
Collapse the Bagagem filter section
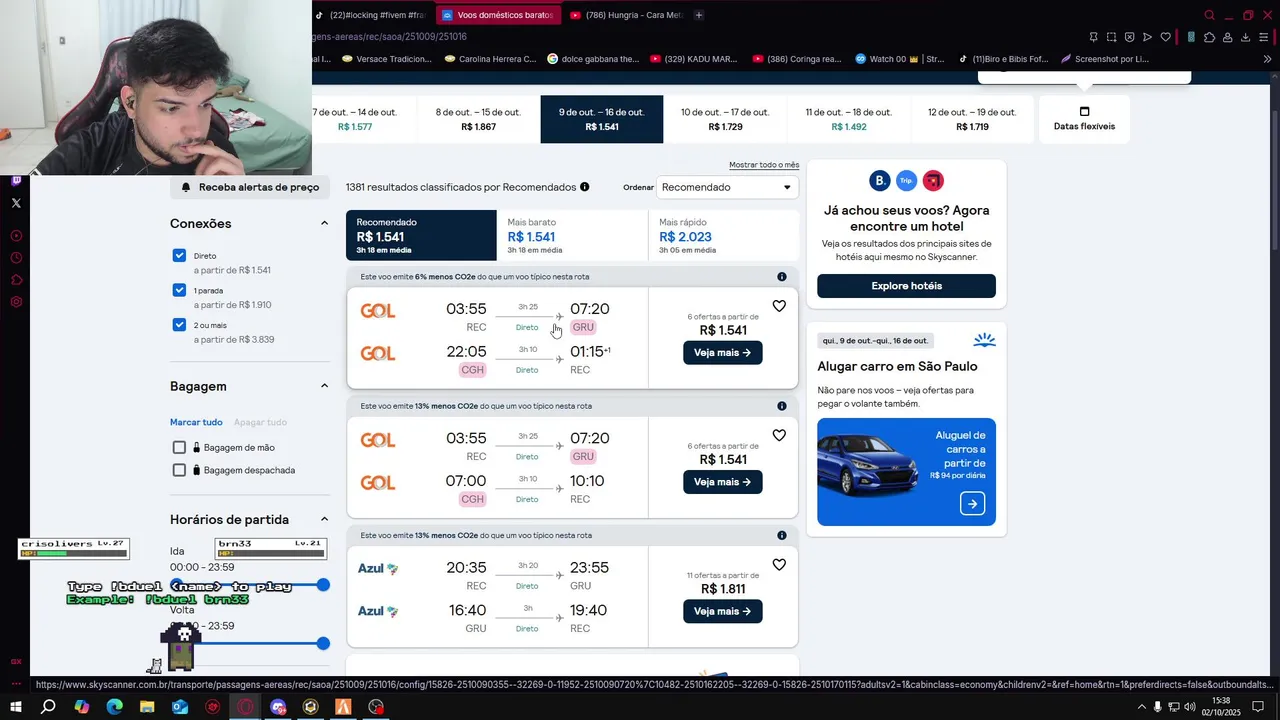point(324,386)
